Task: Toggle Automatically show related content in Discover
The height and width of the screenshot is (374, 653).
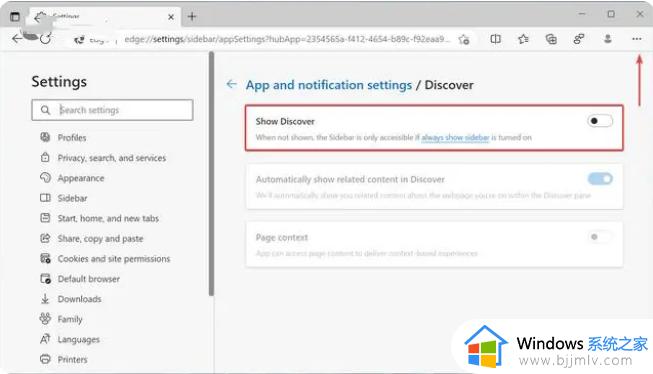Action: 600,179
